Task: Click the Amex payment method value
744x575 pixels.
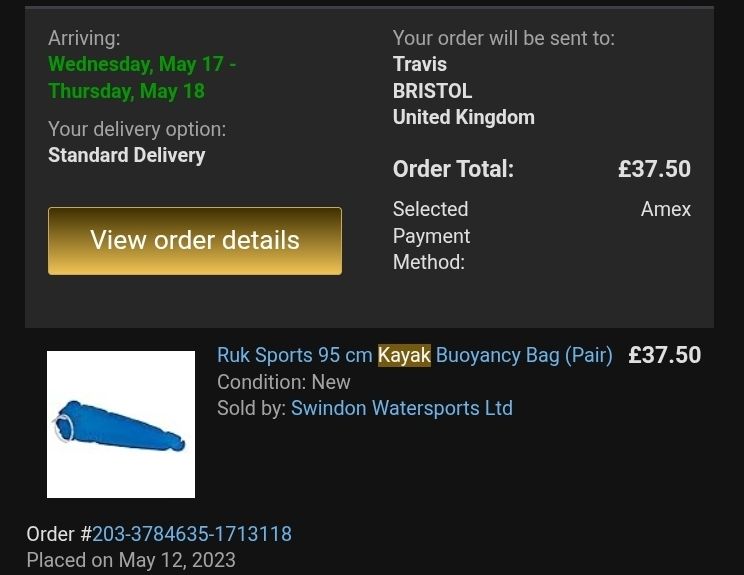Action: [x=666, y=209]
